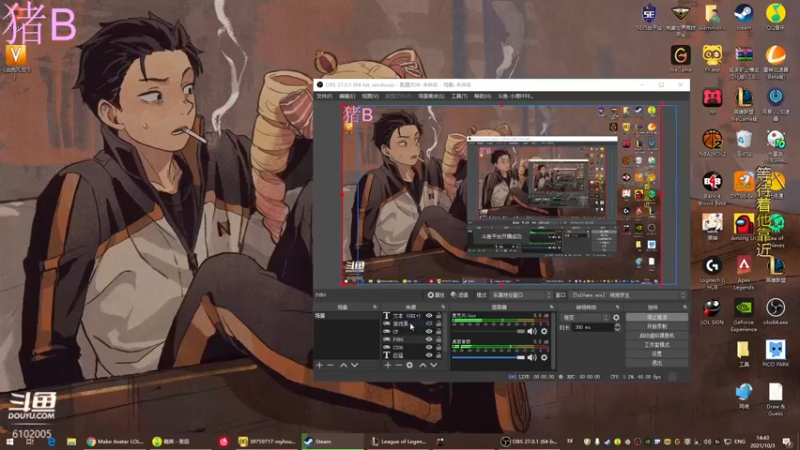Select the CF source row
The width and height of the screenshot is (800, 450).
pos(413,332)
